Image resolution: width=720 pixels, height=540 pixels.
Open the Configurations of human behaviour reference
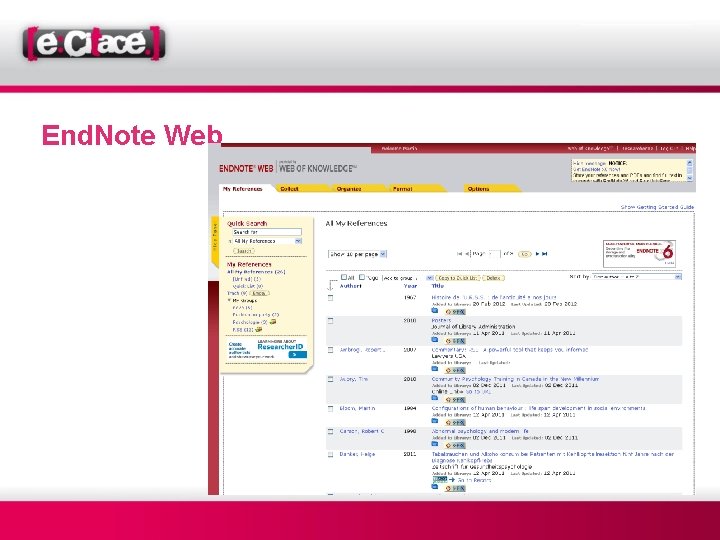[539, 408]
